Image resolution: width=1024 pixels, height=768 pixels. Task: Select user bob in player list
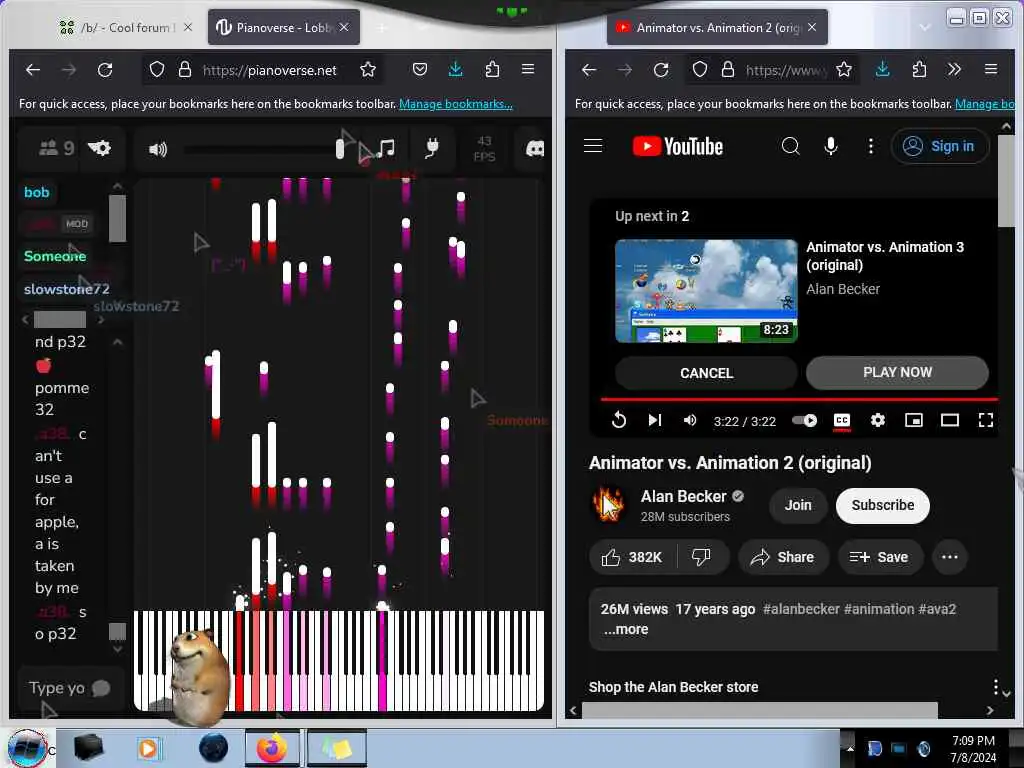pos(37,192)
